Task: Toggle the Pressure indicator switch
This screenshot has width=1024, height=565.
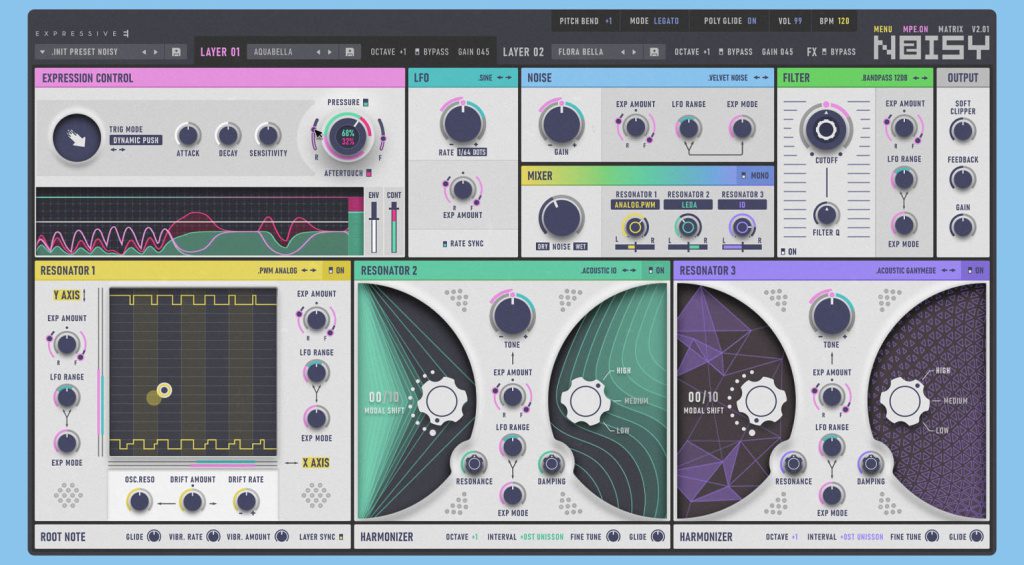Action: (x=366, y=103)
